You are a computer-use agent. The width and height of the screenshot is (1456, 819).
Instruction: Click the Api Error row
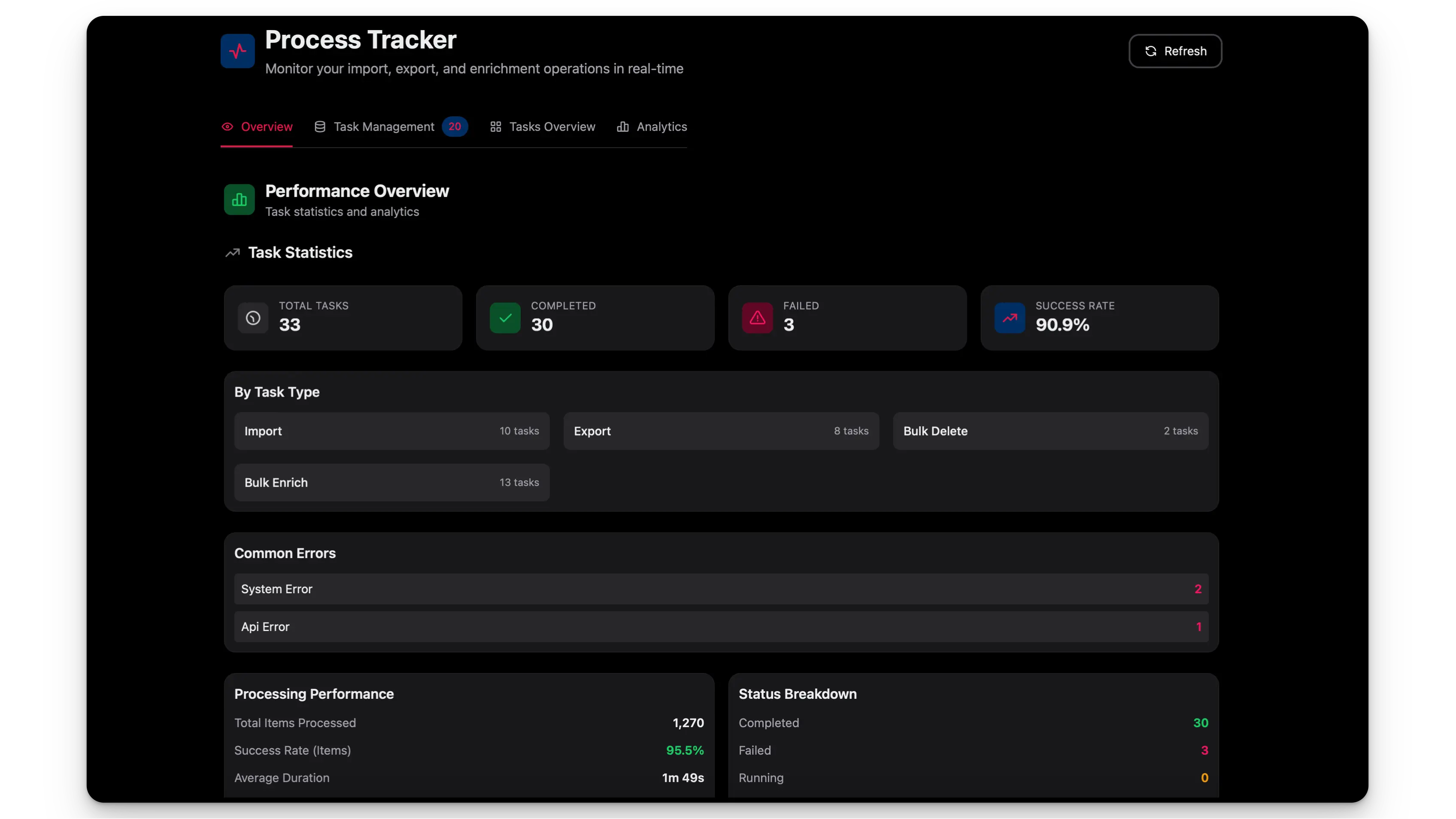tap(721, 626)
